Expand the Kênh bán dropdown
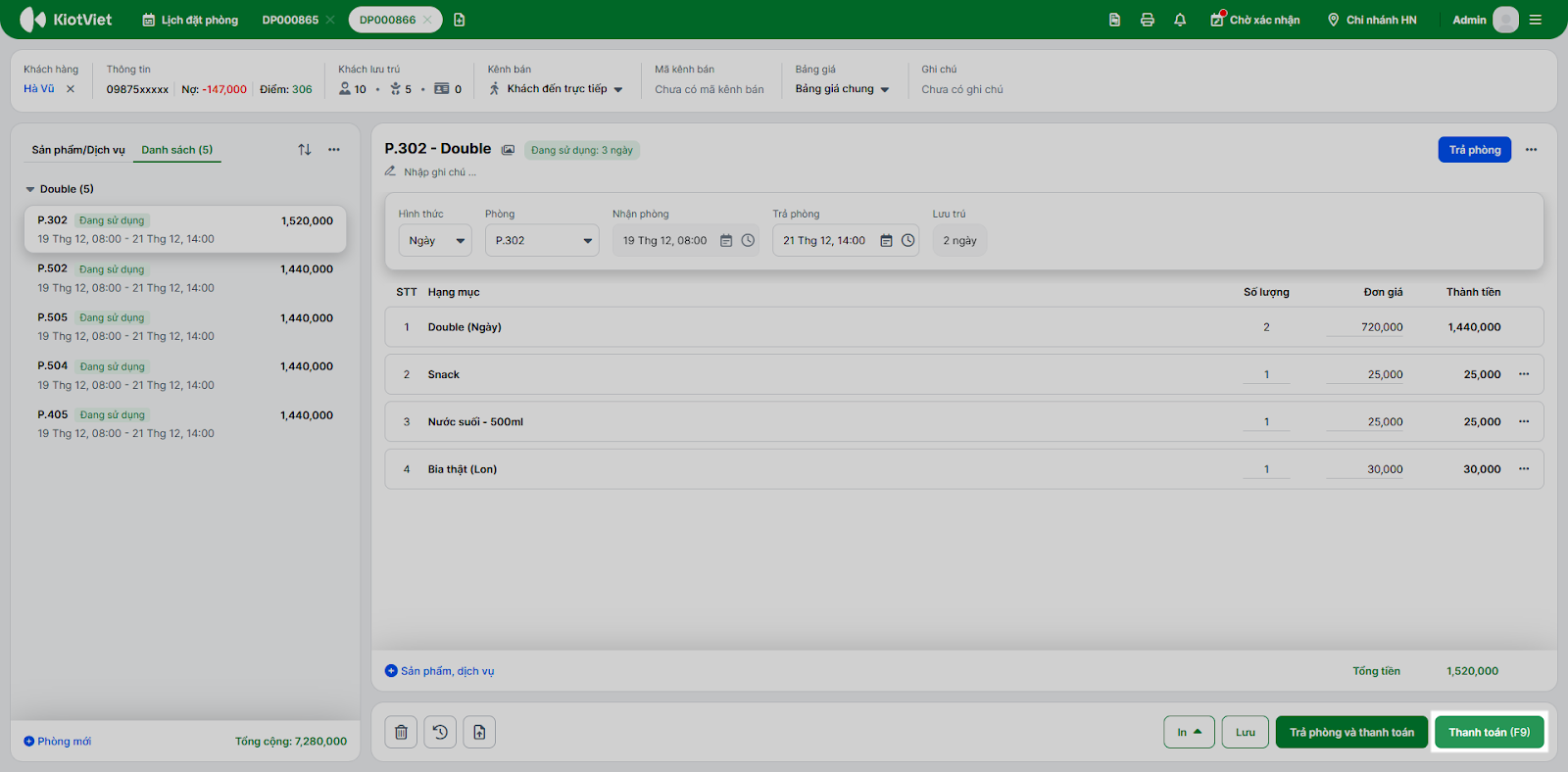This screenshot has height=772, width=1568. click(618, 89)
